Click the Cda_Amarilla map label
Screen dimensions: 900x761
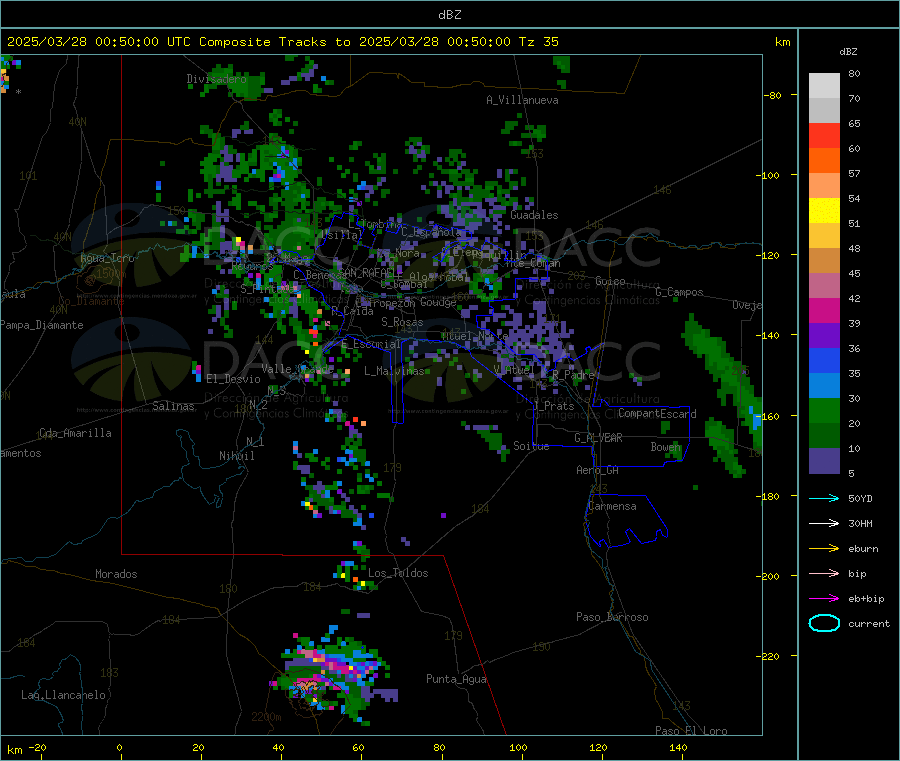(x=75, y=433)
